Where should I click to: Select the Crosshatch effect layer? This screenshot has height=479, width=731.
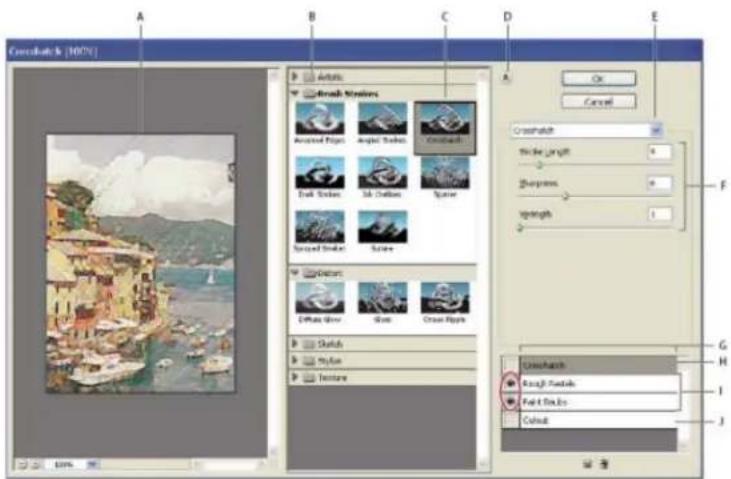599,365
